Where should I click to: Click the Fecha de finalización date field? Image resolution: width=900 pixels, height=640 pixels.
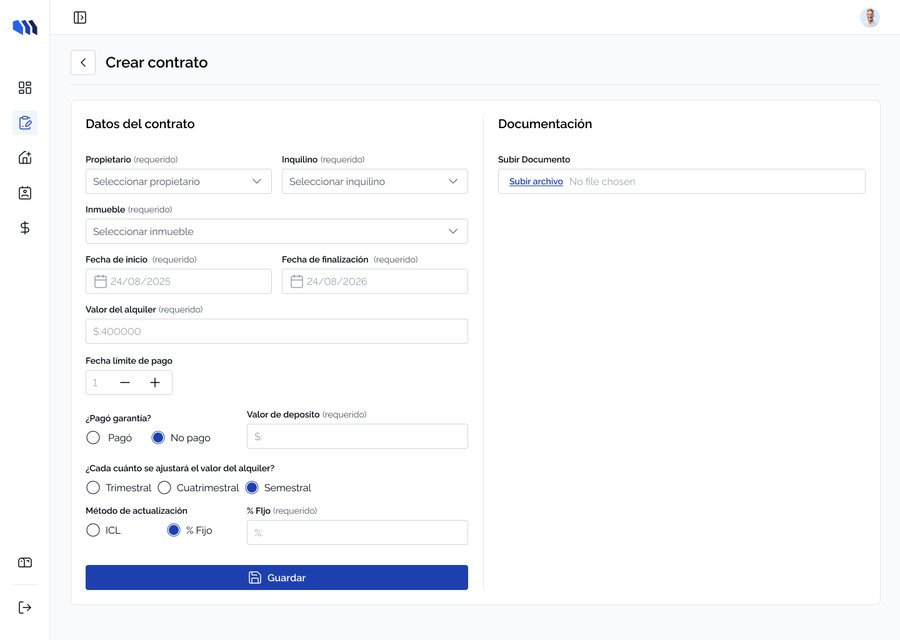[375, 281]
